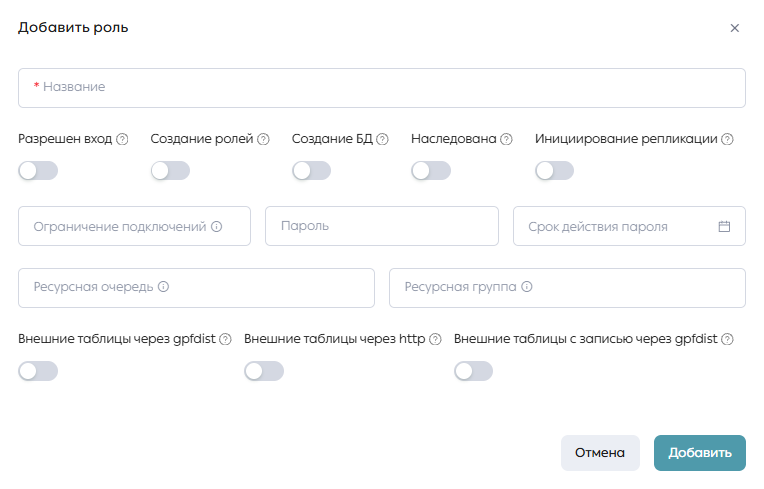Turn on the Создание ролей switch

pyautogui.click(x=170, y=171)
